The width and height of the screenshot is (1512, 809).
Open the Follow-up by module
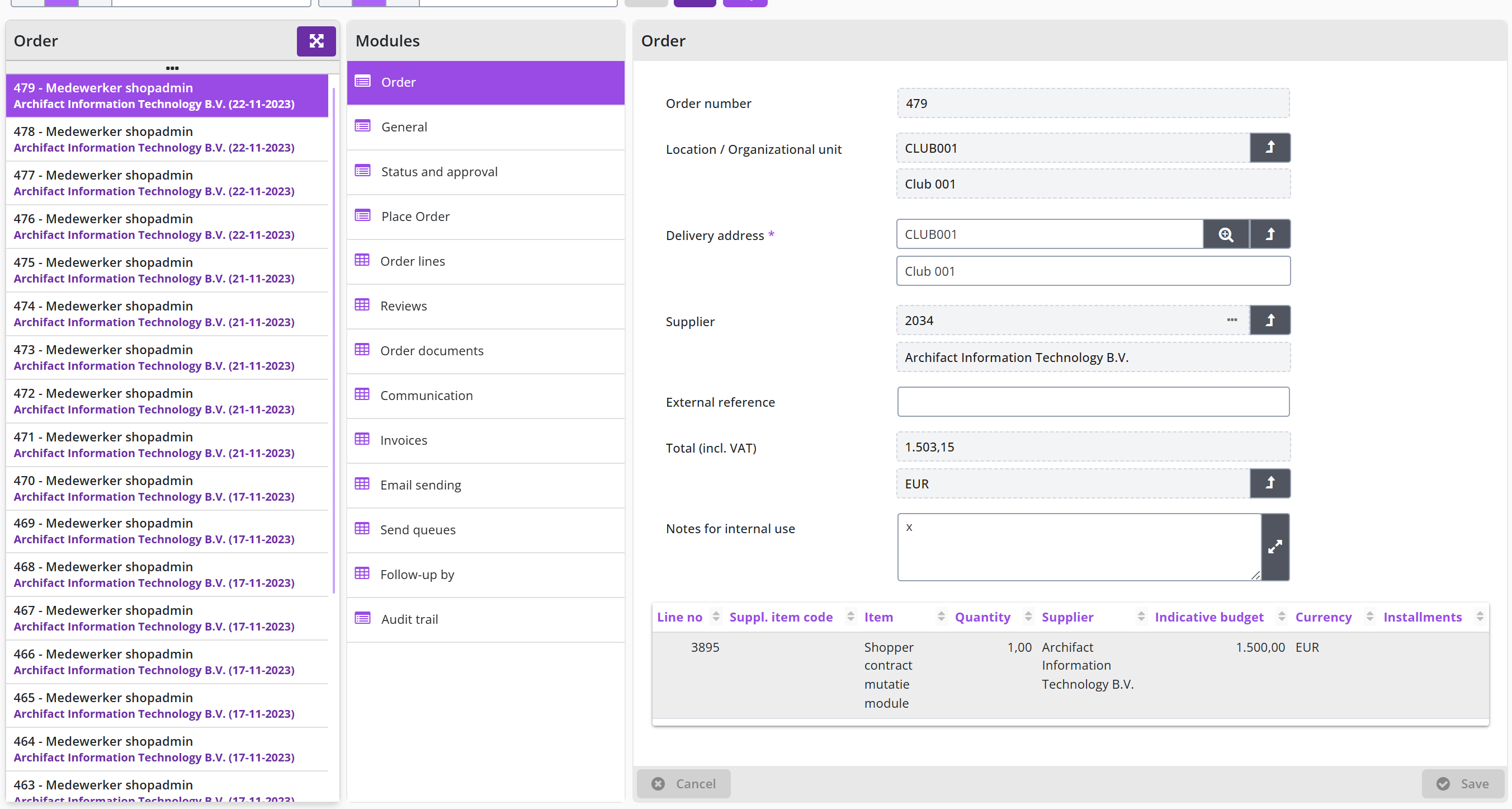coord(485,574)
